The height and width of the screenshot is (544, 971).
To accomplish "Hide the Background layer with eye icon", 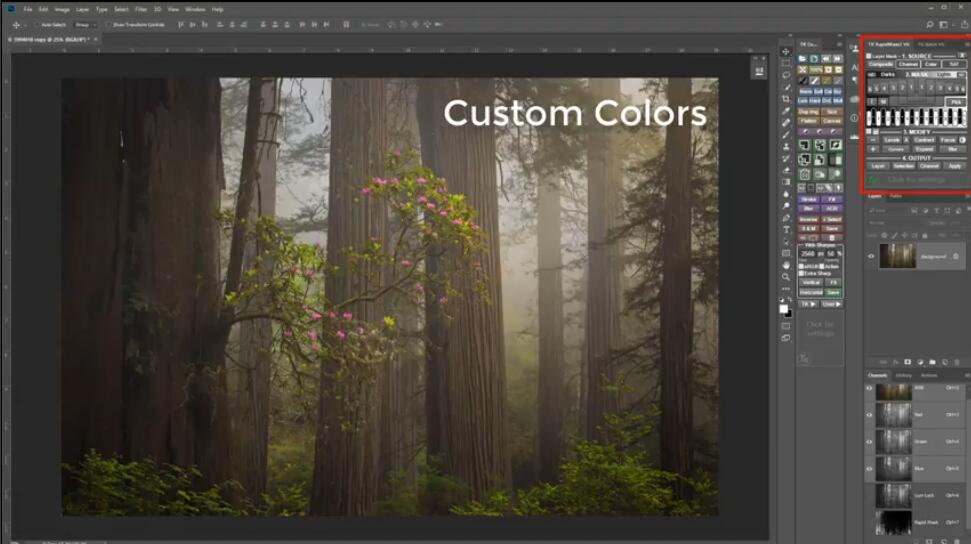I will (871, 256).
